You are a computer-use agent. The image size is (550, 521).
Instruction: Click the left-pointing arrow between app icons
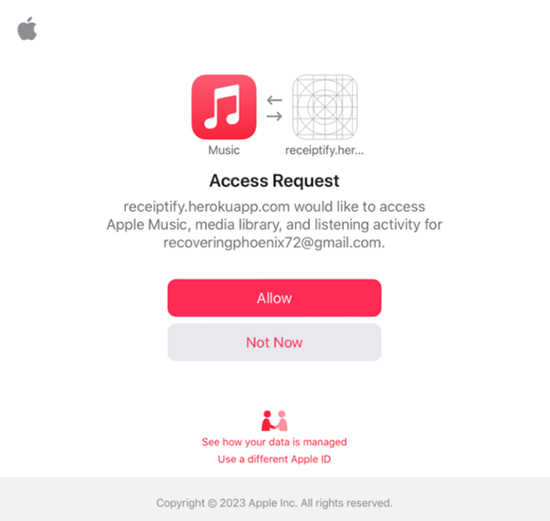tap(274, 100)
